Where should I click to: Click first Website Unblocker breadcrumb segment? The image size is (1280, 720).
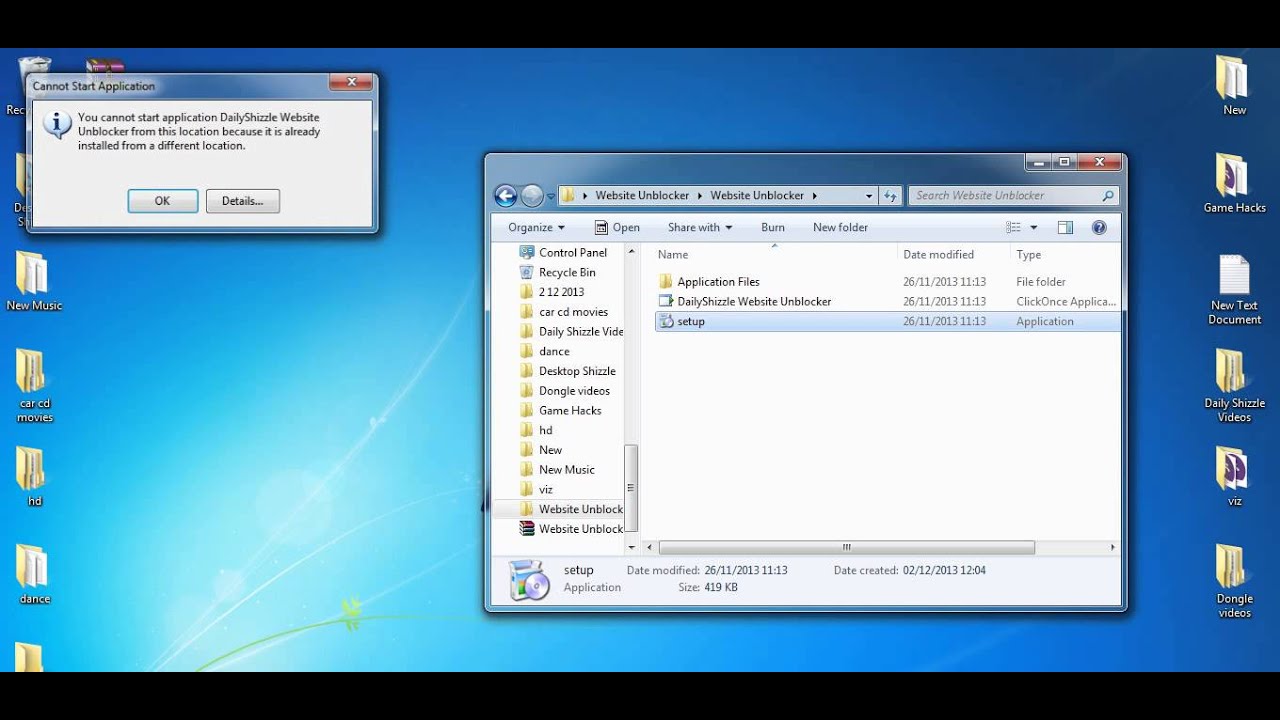pyautogui.click(x=642, y=196)
